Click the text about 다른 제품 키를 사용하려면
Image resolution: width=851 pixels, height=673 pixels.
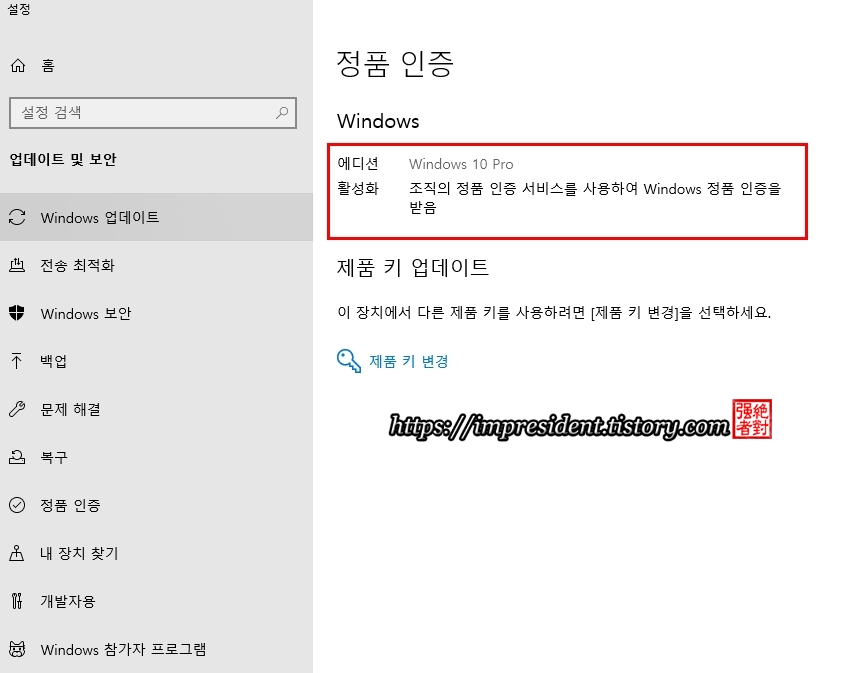pyautogui.click(x=554, y=313)
